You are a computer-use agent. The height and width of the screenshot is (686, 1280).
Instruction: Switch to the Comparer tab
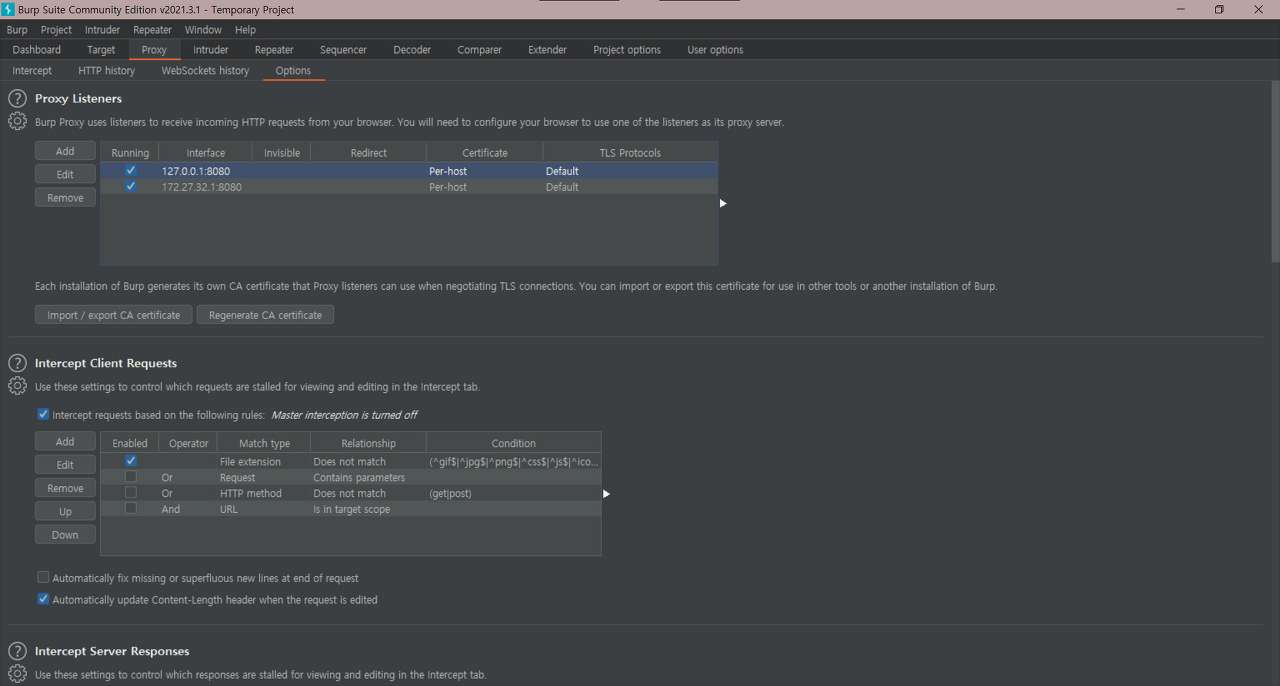[480, 50]
